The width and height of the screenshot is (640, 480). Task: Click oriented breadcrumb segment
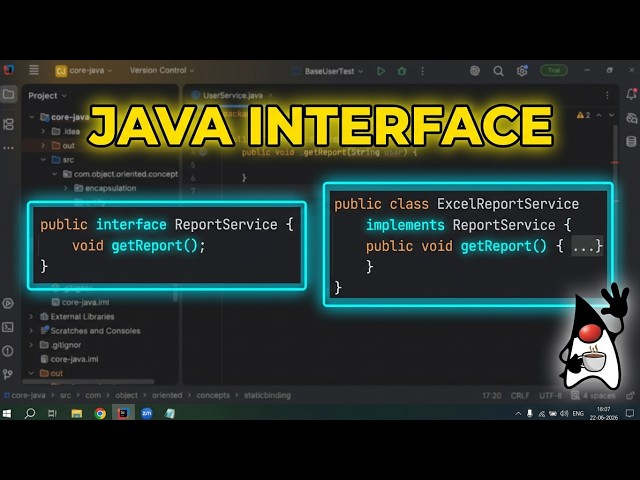coord(167,395)
